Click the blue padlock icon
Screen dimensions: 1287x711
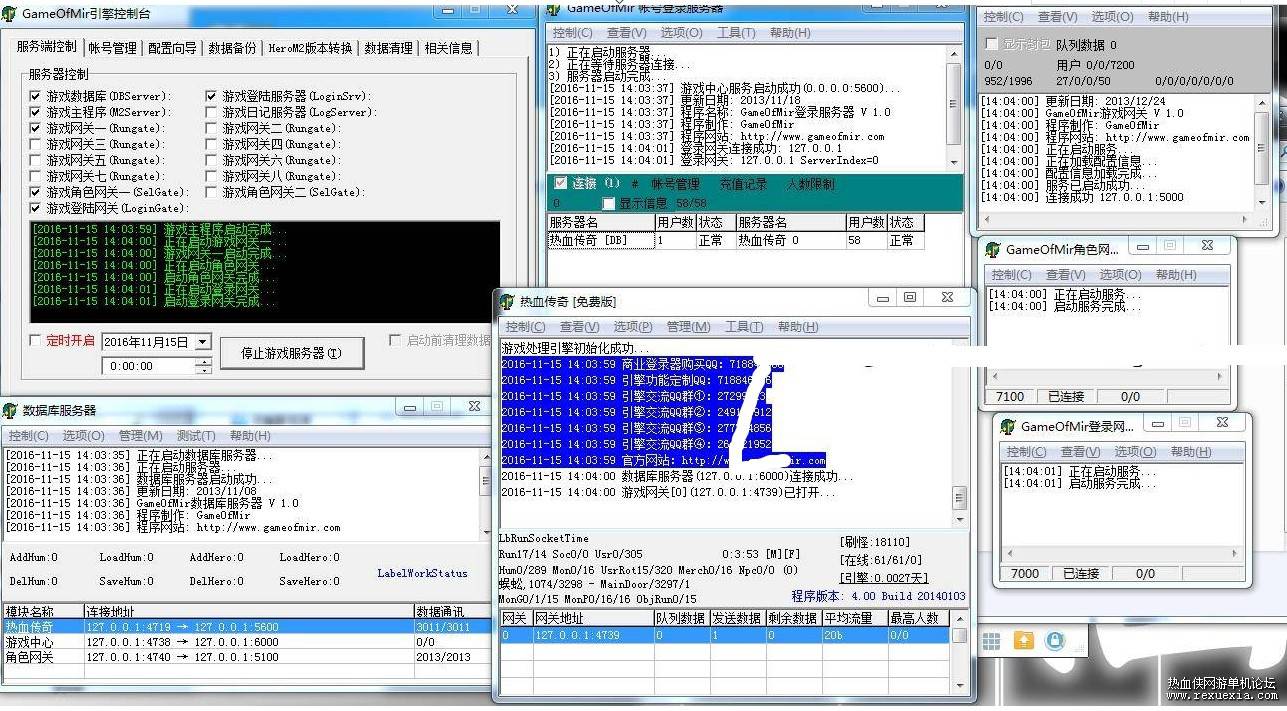(x=1055, y=641)
